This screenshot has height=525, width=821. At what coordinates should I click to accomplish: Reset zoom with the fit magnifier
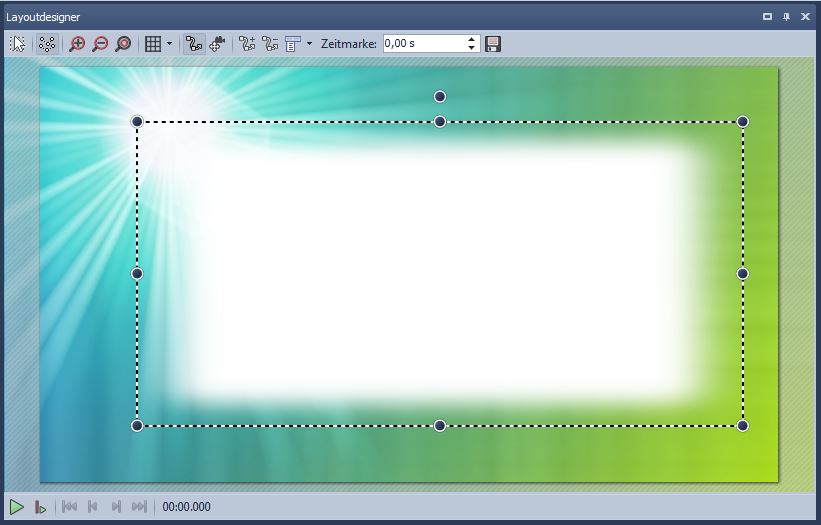click(123, 44)
